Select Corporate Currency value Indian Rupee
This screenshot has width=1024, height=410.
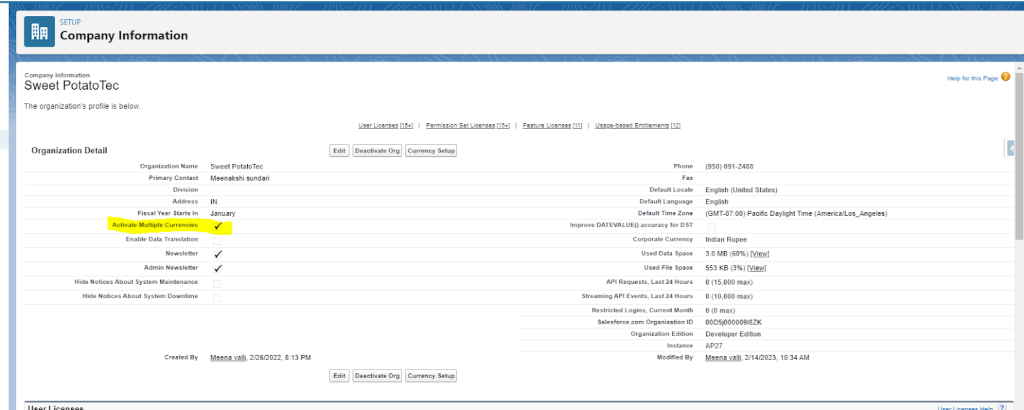(726, 240)
